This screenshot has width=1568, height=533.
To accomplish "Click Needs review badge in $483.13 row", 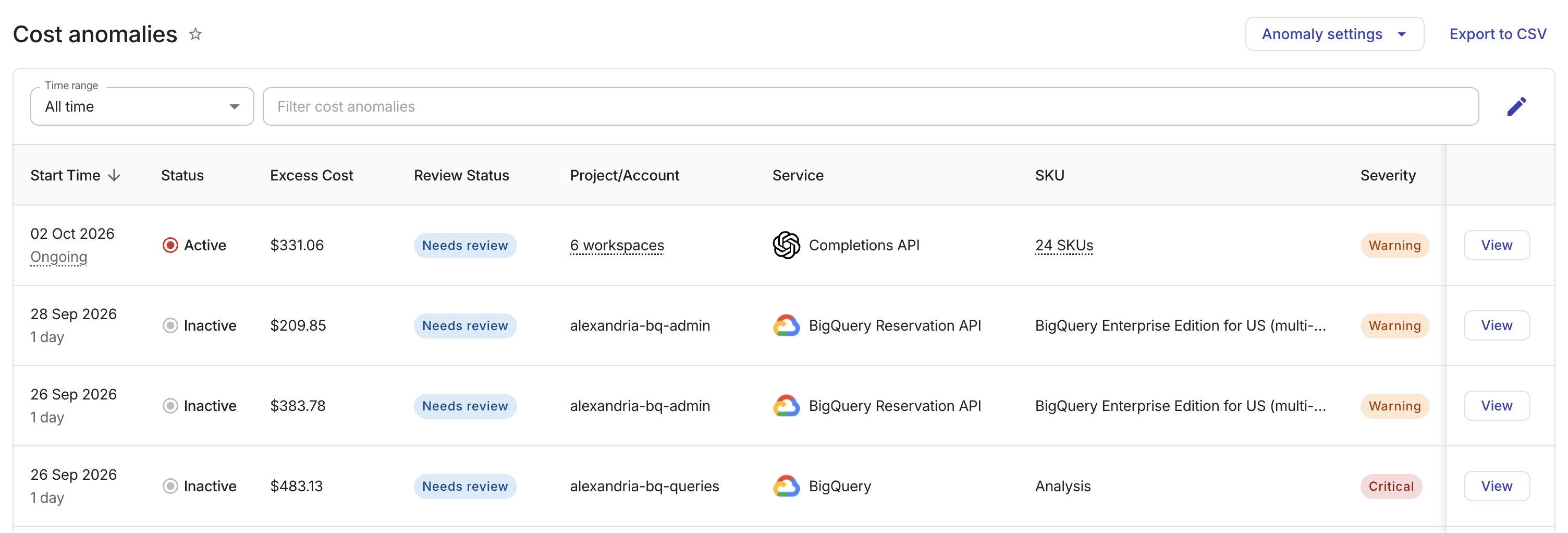I will 465,486.
